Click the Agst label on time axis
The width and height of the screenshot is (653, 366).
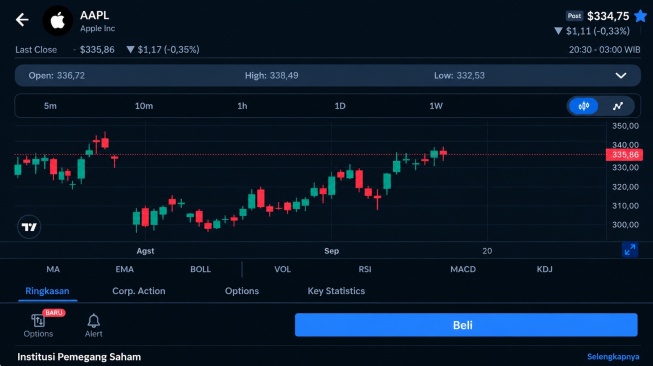145,251
